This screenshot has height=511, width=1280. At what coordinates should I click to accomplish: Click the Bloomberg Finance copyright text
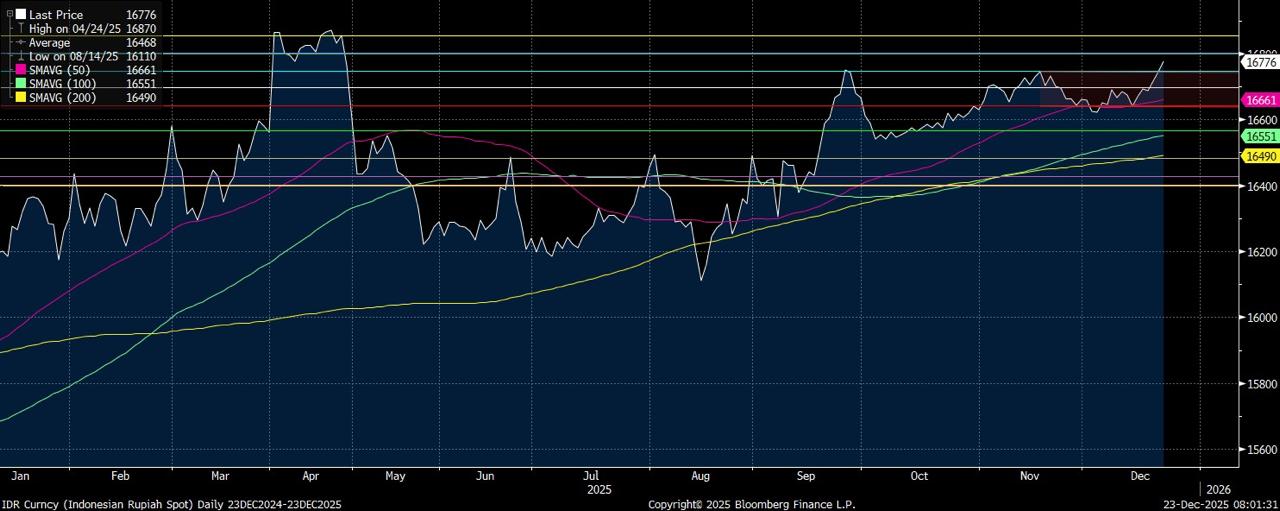pos(751,504)
